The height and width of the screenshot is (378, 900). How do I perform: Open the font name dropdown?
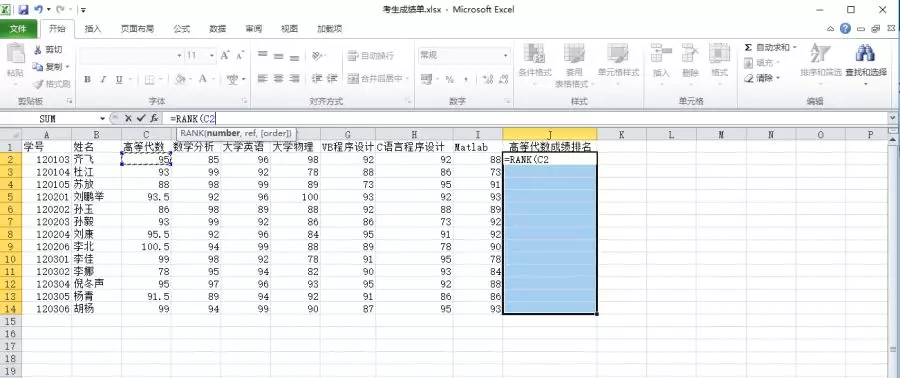(x=179, y=56)
